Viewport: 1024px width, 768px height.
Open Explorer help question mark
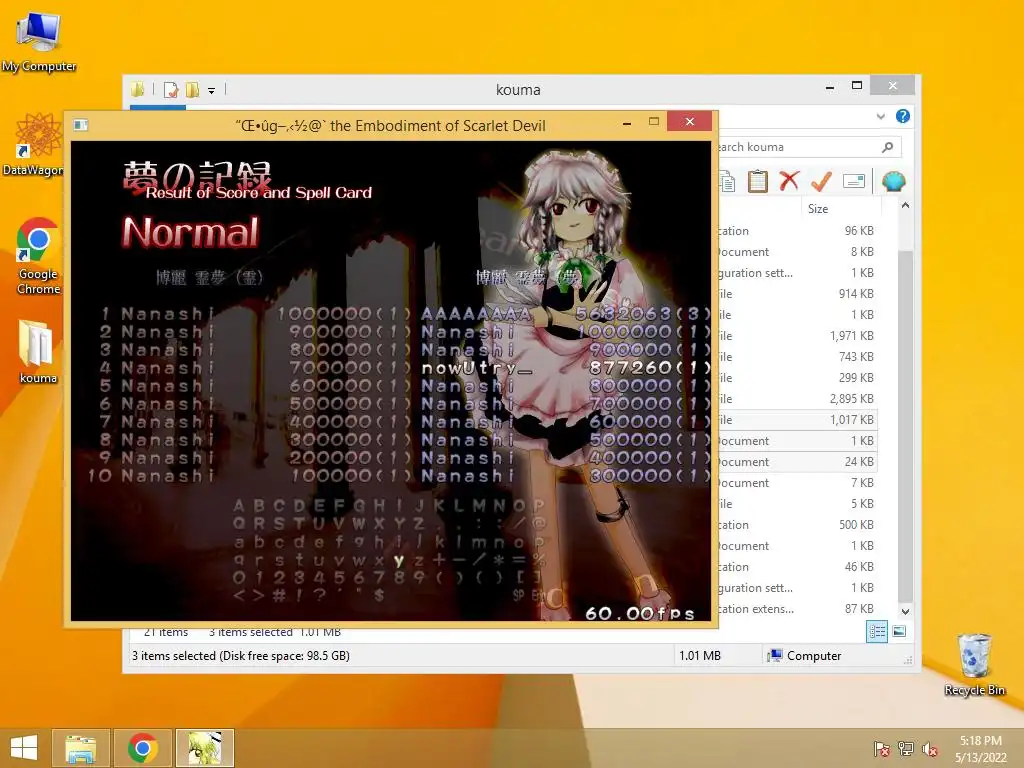coord(903,116)
